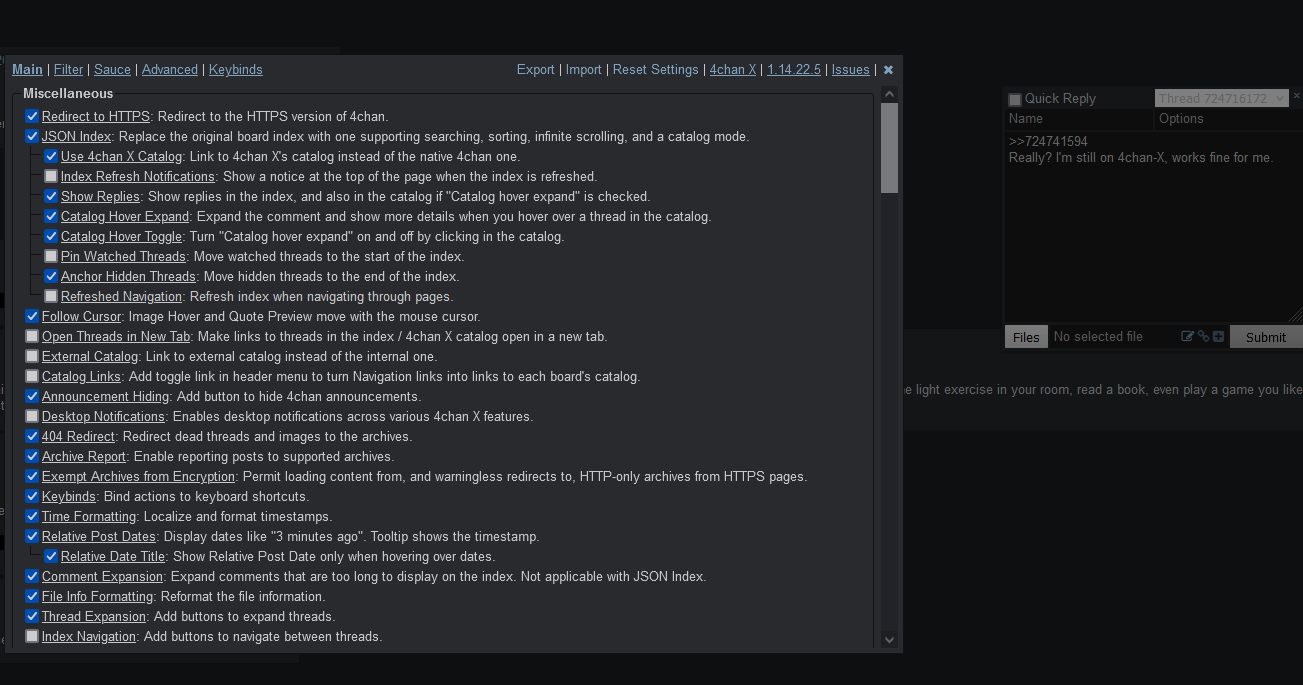
Task: Toggle Relative Date Title checkbox
Action: click(x=51, y=556)
